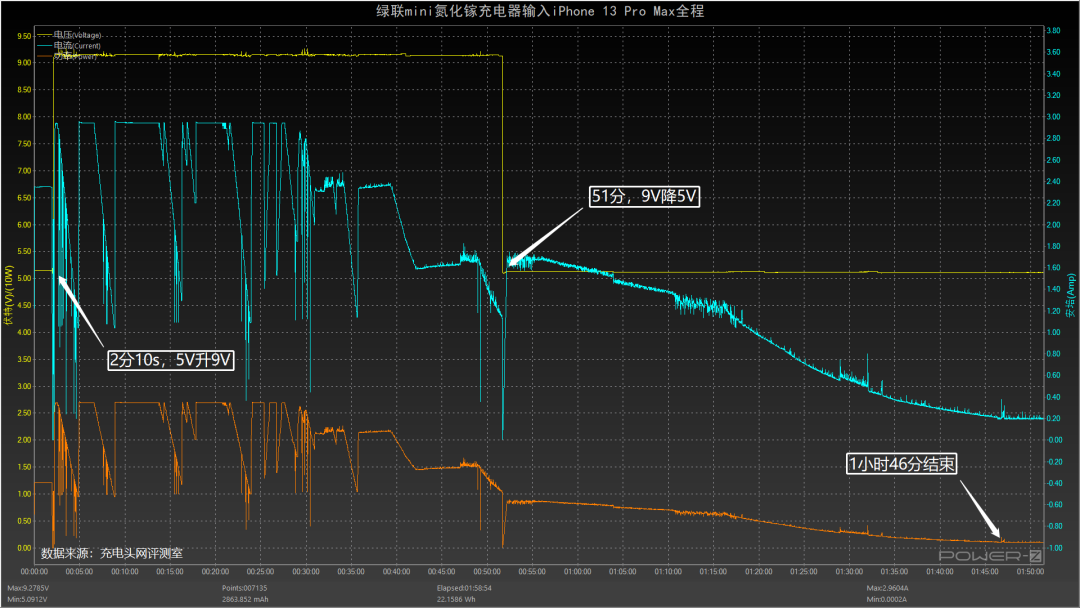This screenshot has height=608, width=1080.
Task: Click the 1.50 voltage axis tick
Action: (24, 467)
